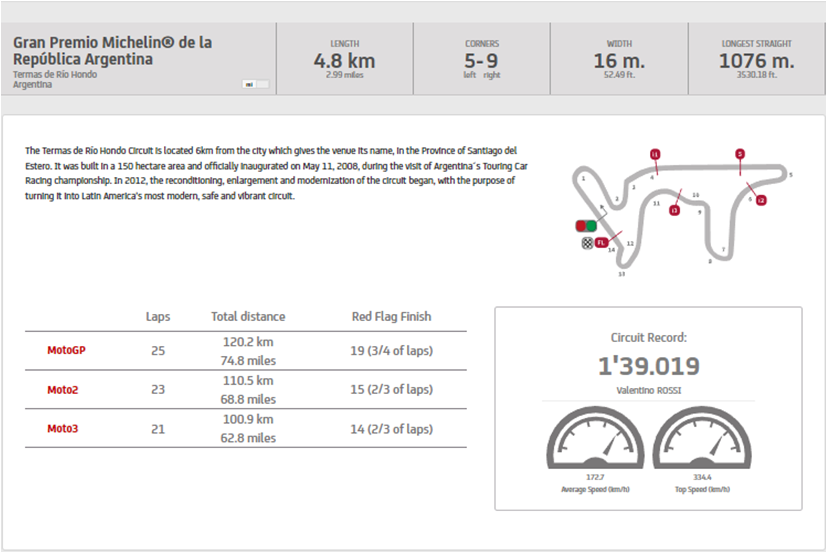
Task: Click the 68.8 miles distance value
Action: click(248, 399)
